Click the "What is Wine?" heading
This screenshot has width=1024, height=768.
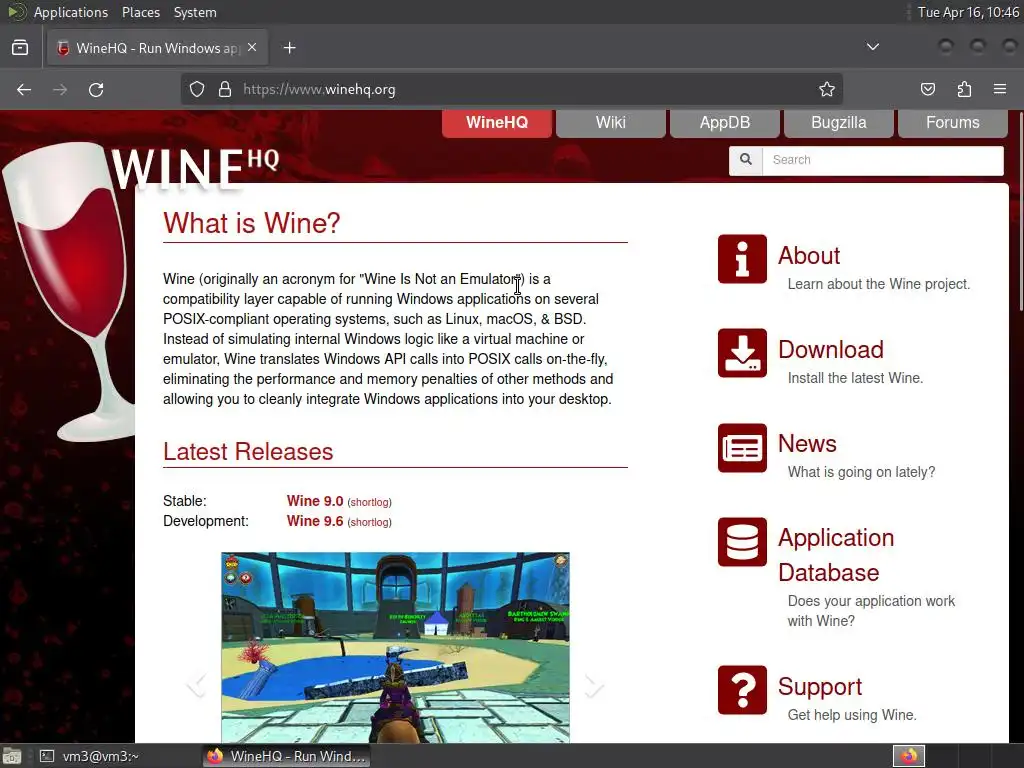tap(251, 223)
